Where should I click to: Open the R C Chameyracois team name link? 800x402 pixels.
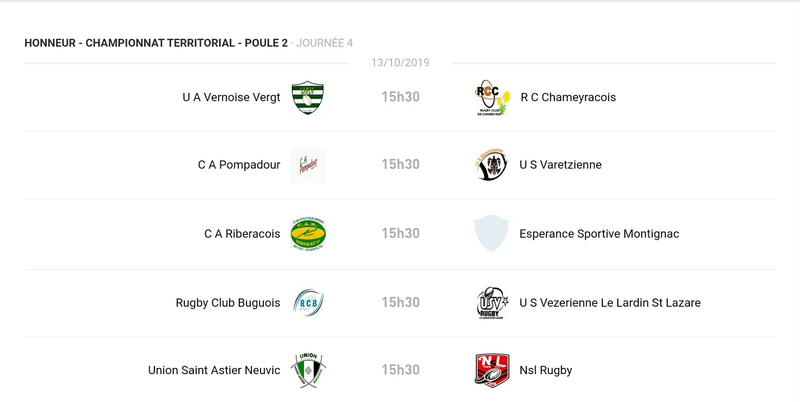568,97
